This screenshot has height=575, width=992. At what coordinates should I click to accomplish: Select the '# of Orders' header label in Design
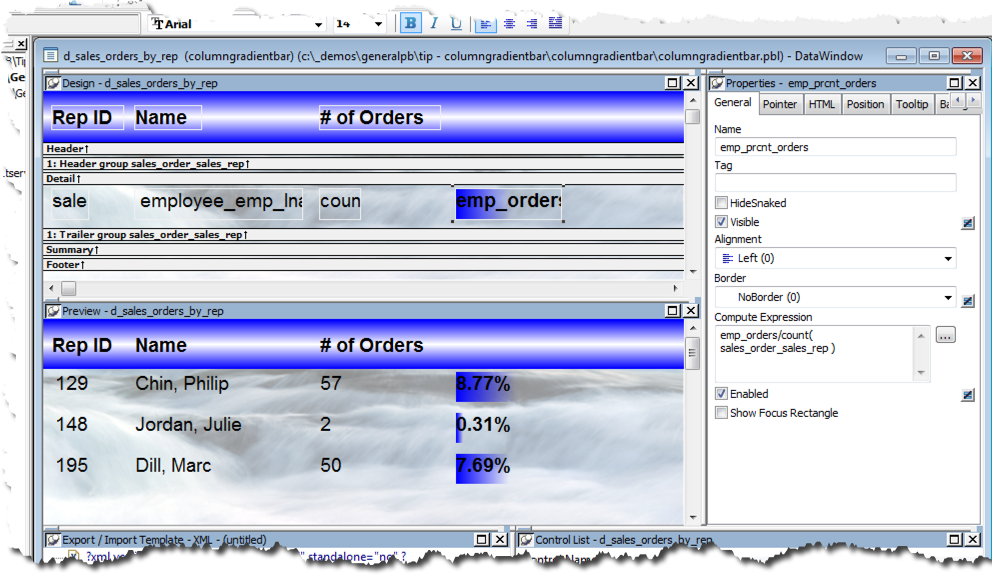pyautogui.click(x=380, y=118)
